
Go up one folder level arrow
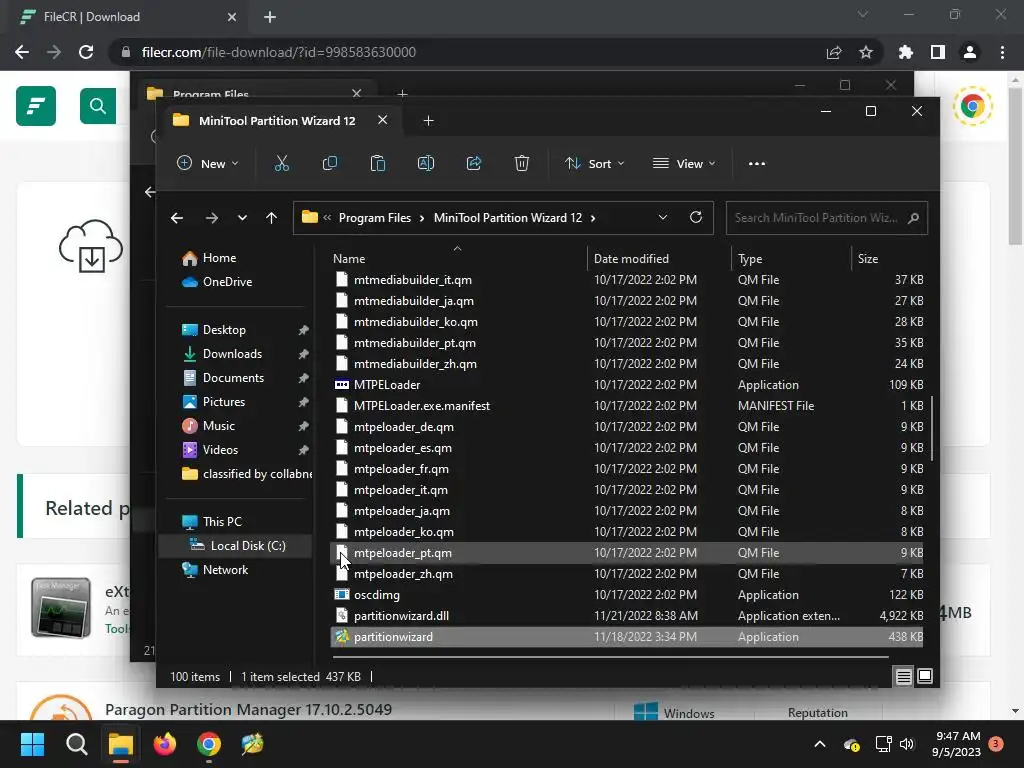pos(272,217)
